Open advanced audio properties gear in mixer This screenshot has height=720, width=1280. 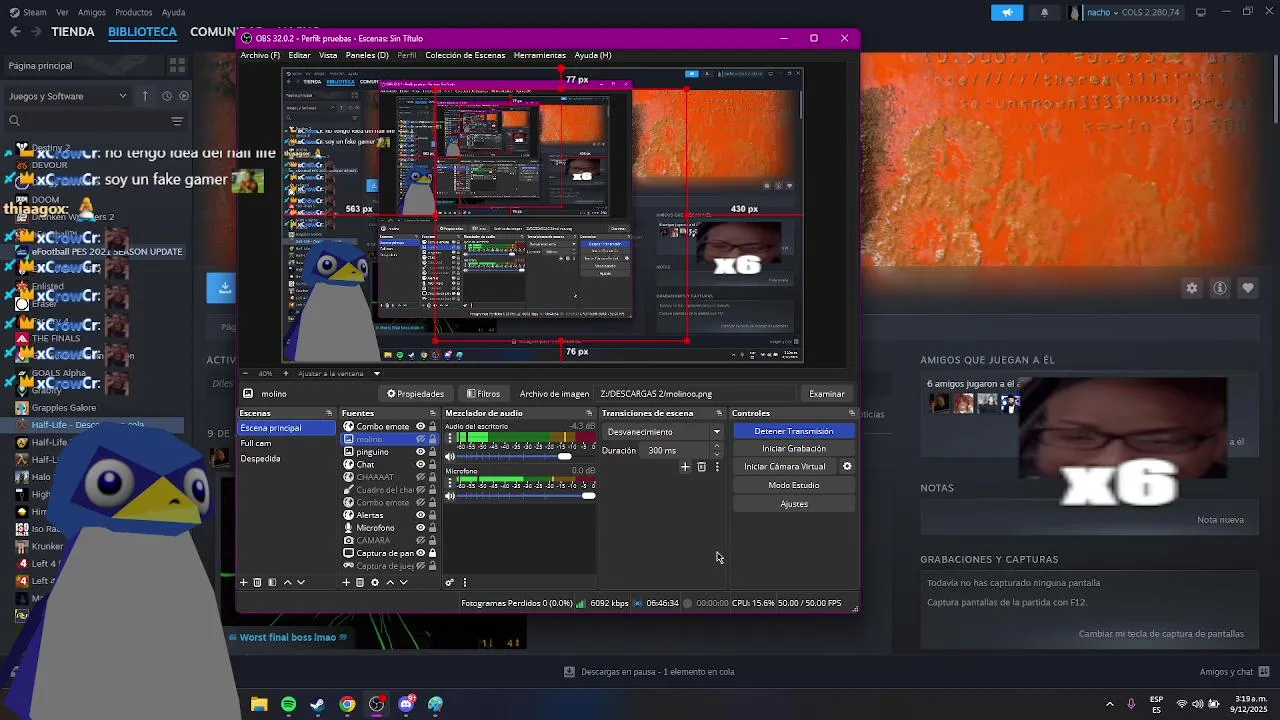[x=449, y=582]
